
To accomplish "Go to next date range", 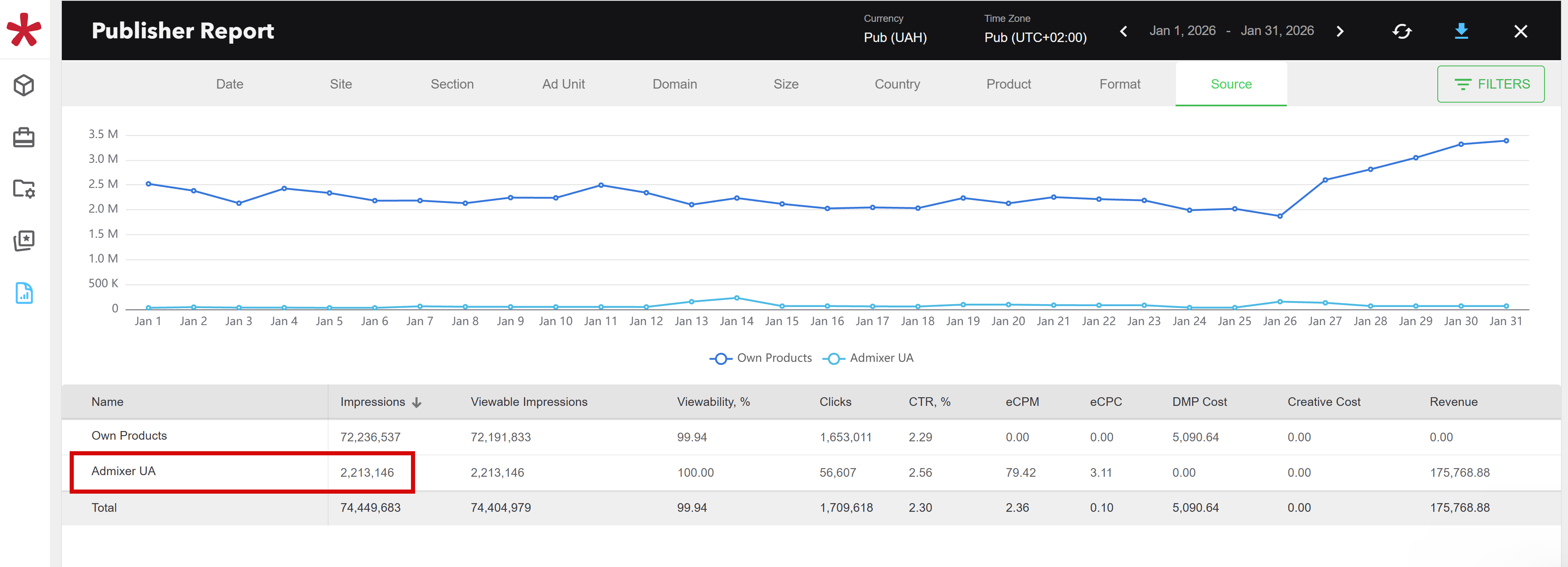I will [x=1340, y=31].
